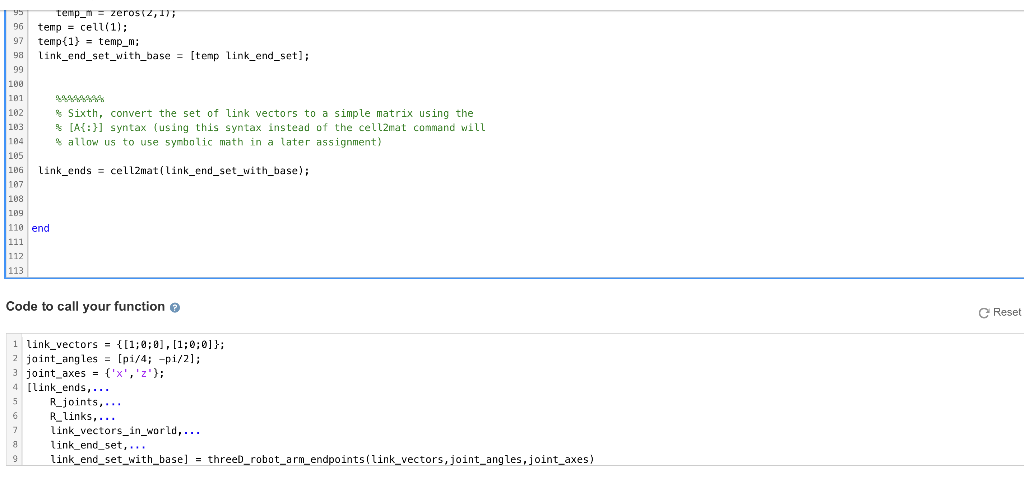Click the line 'R_links,...'
The width and height of the screenshot is (1024, 479).
tap(83, 416)
